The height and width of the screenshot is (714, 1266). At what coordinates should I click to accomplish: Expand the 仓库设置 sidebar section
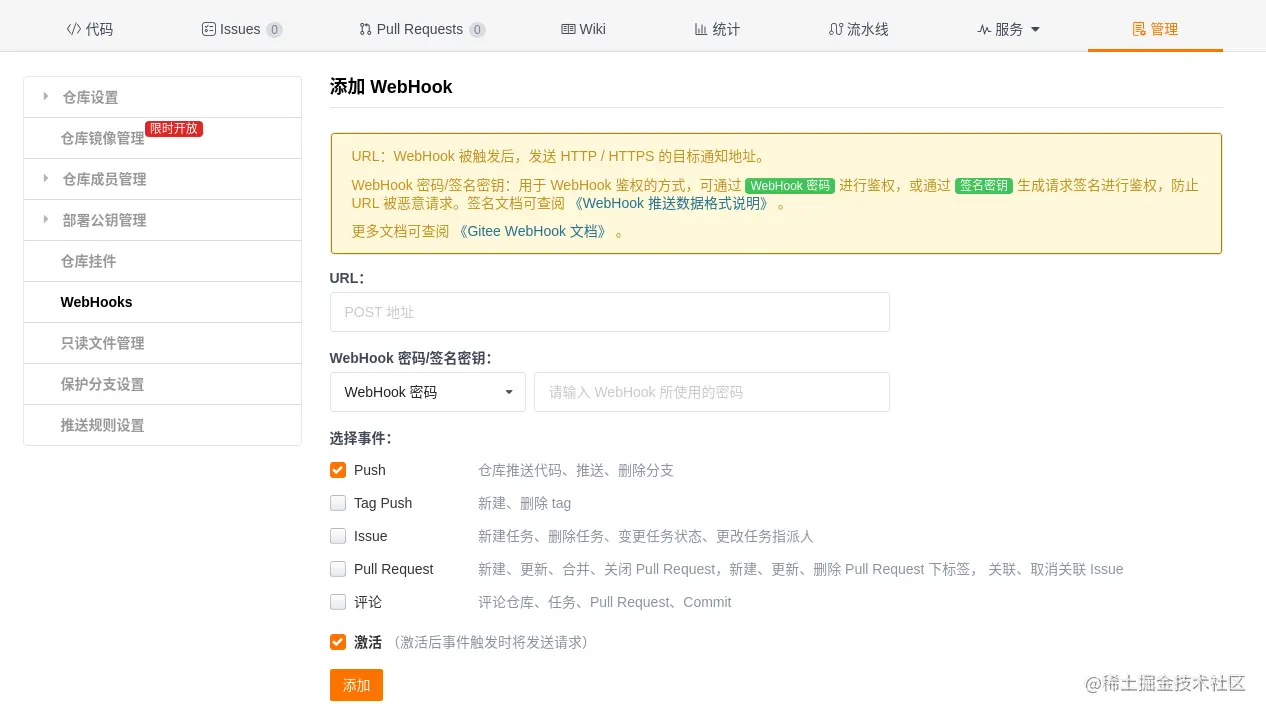[90, 96]
